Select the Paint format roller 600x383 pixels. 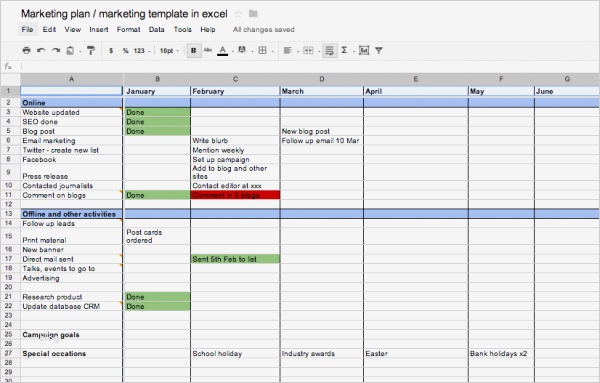coord(91,50)
